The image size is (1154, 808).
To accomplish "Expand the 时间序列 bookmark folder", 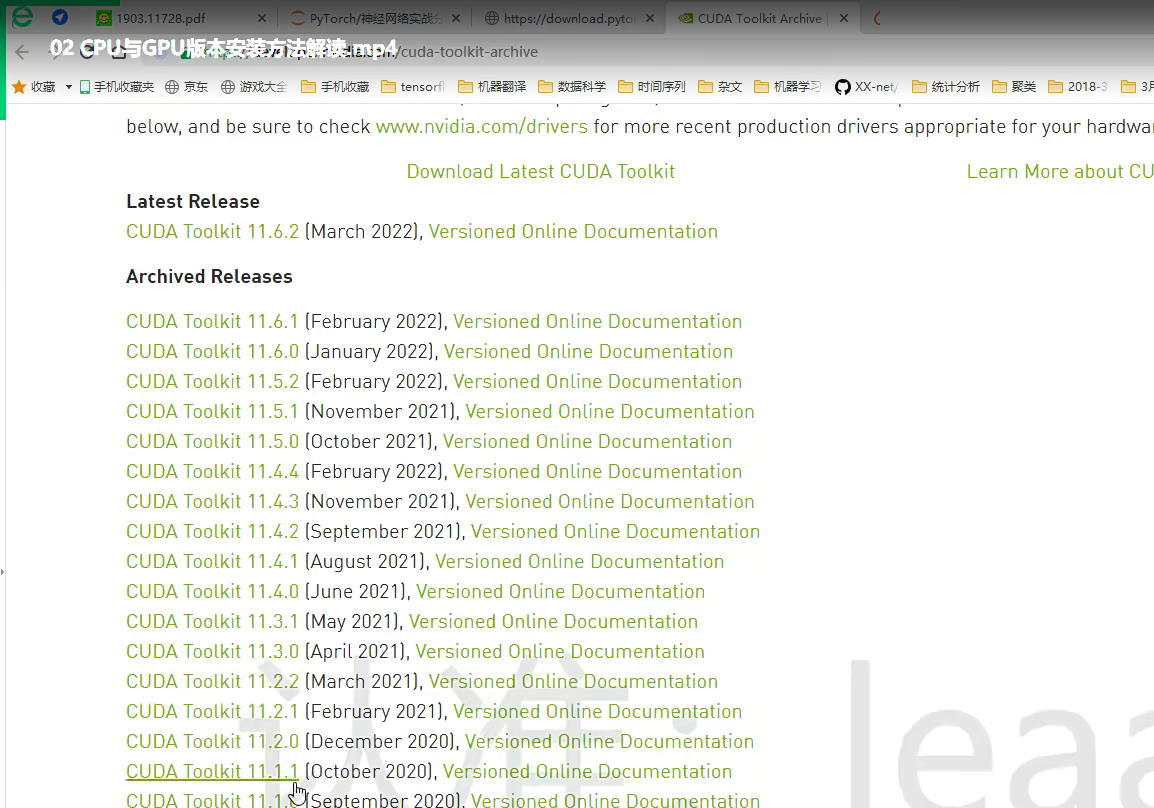I will (652, 87).
